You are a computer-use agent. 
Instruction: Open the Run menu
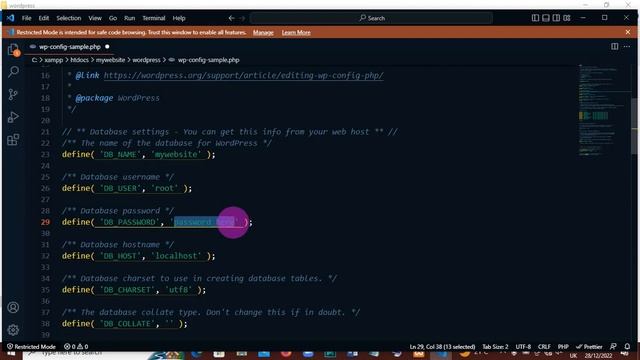129,18
